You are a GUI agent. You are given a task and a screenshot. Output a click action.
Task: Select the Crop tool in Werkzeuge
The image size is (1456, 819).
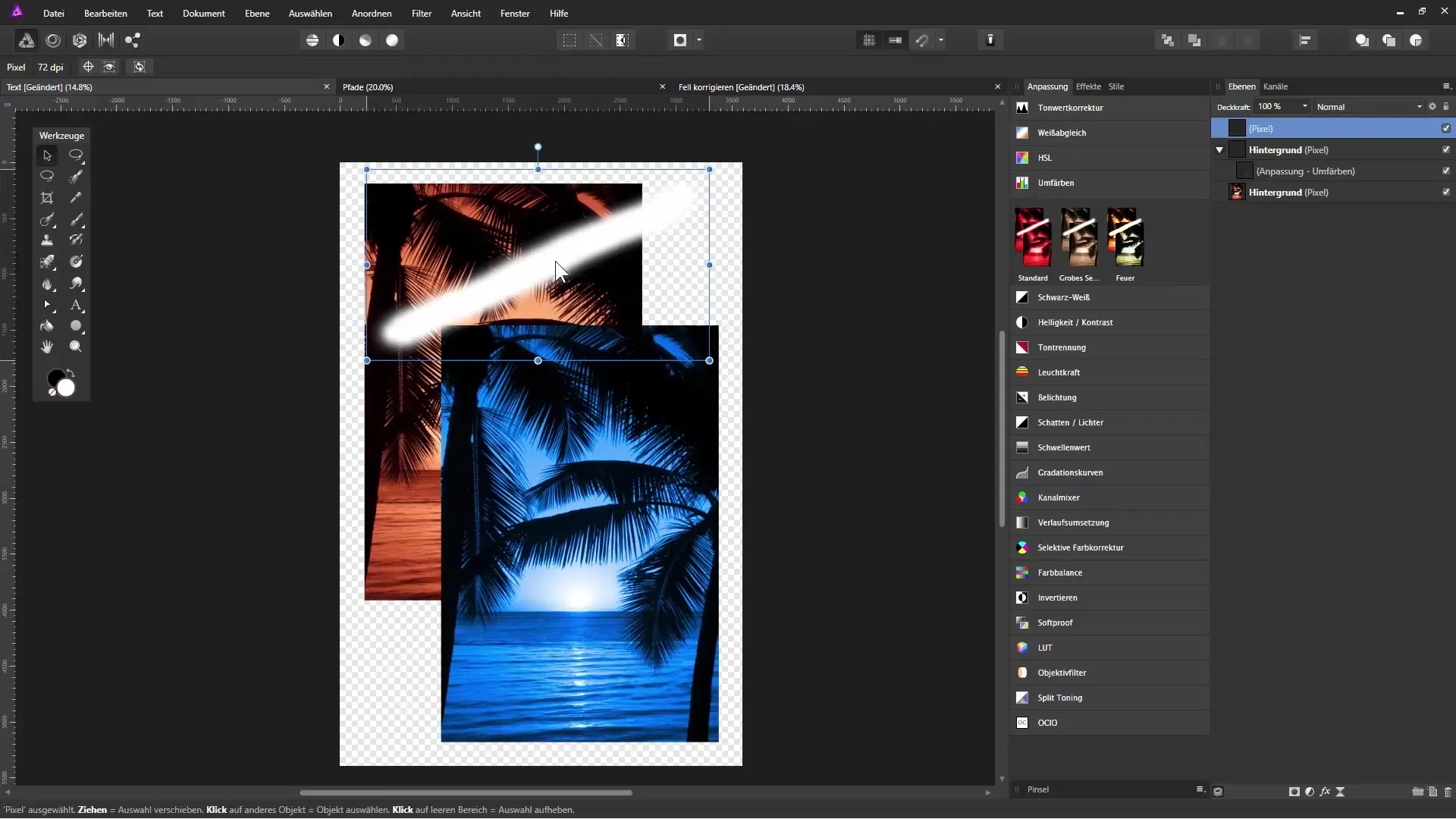tap(47, 198)
